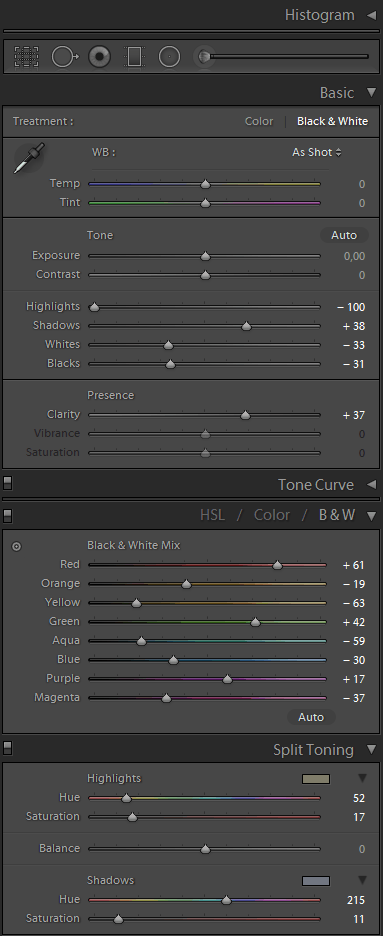The width and height of the screenshot is (383, 936).
Task: Click the Highlights Saturation value 17
Action: (x=359, y=817)
